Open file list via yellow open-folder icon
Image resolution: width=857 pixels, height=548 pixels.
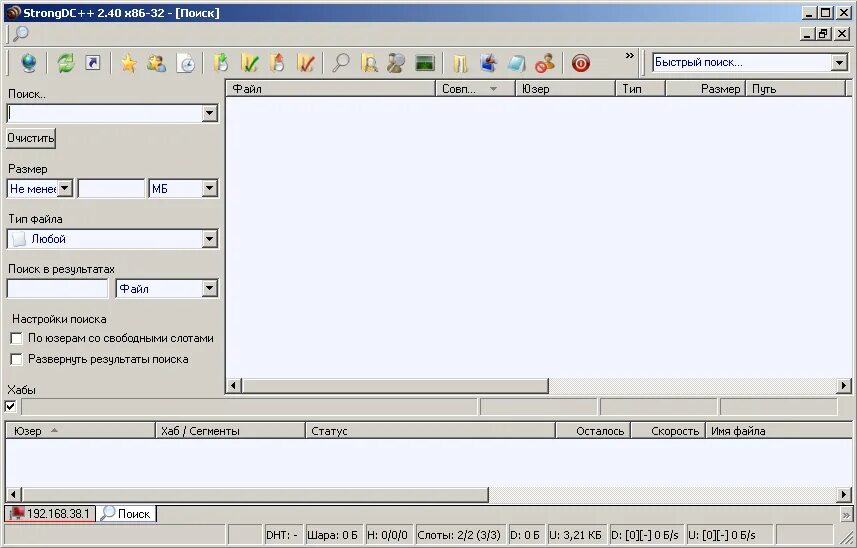click(460, 63)
